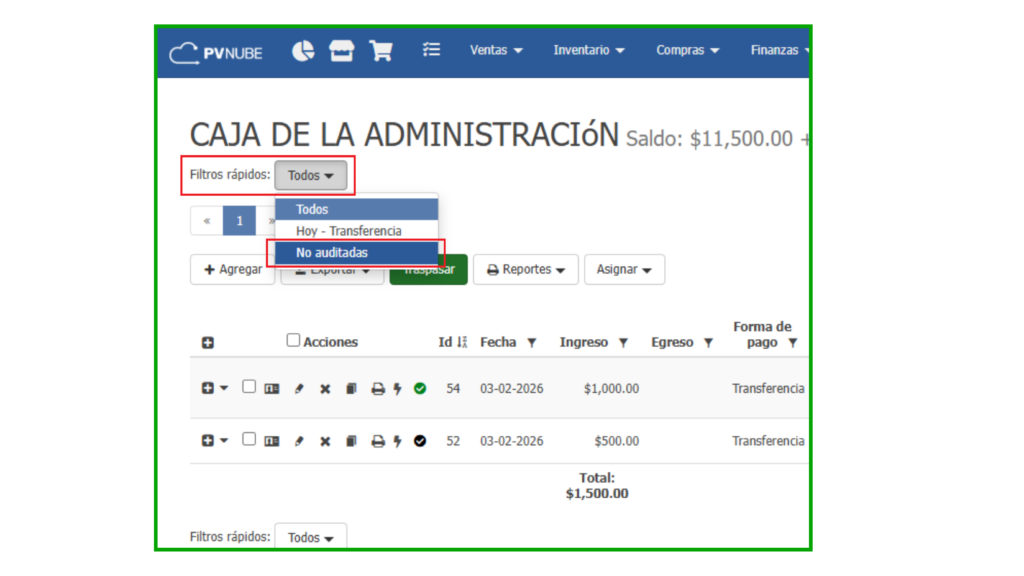Tick the checkbox for record 54

249,387
